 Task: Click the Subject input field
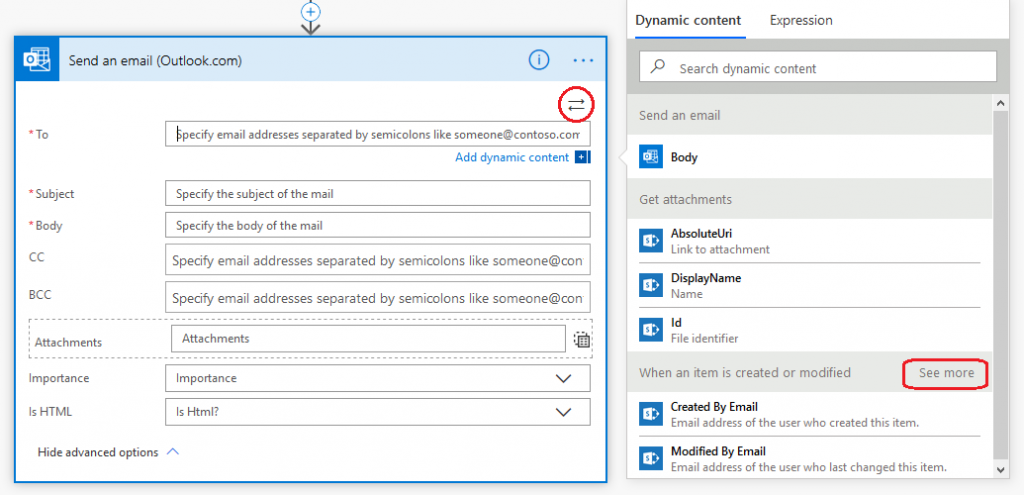(x=377, y=193)
